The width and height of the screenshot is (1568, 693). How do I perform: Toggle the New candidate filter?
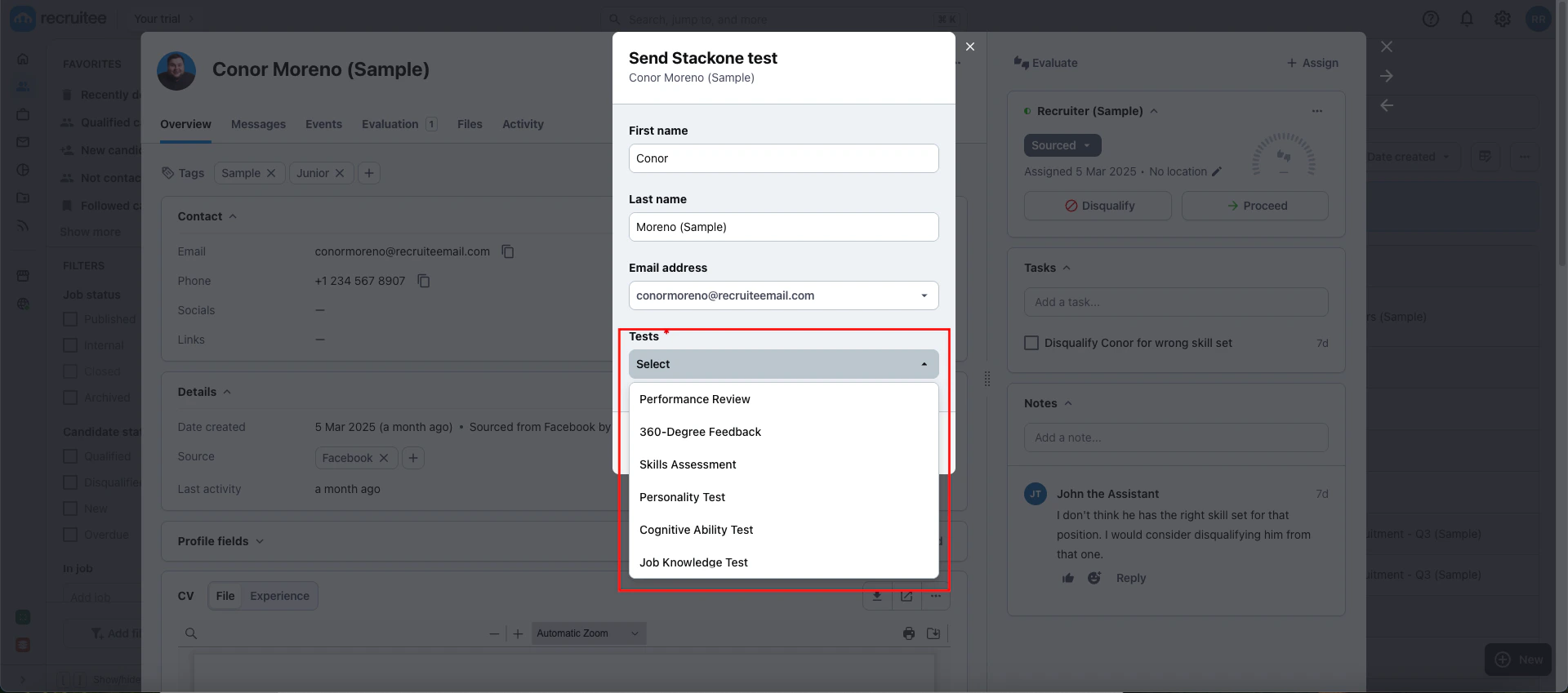pos(70,509)
